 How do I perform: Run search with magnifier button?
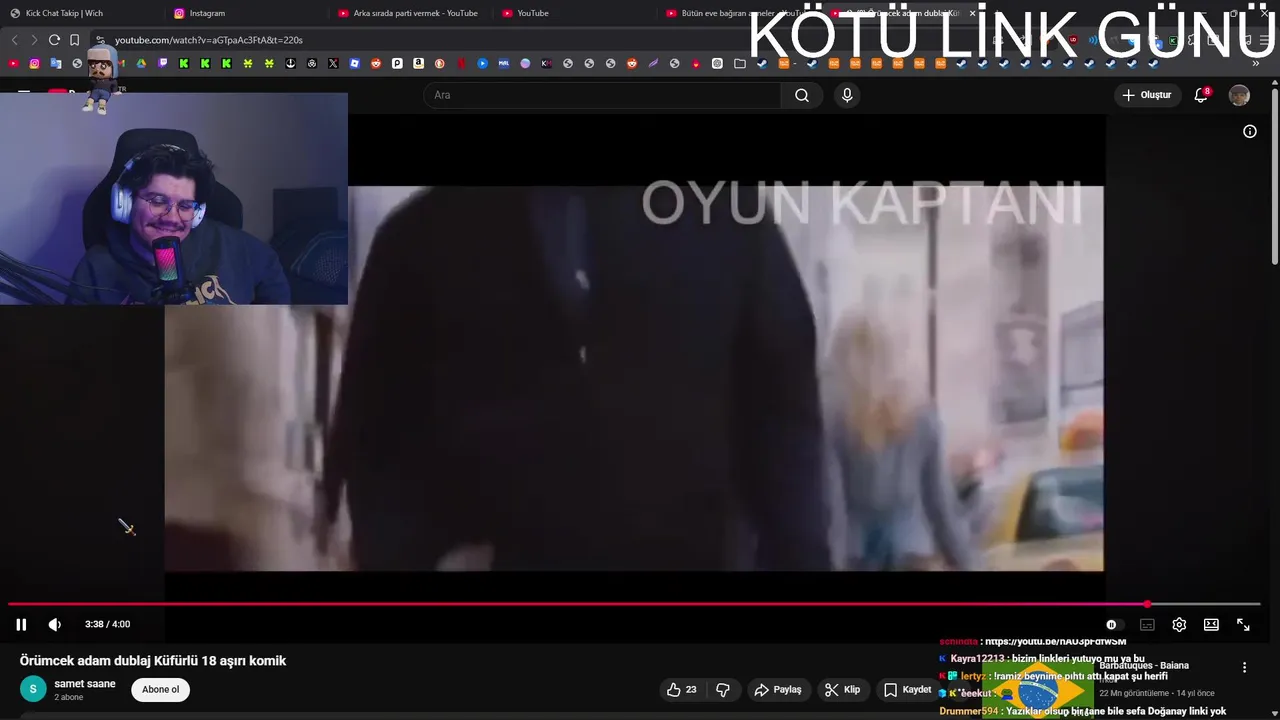tap(801, 95)
